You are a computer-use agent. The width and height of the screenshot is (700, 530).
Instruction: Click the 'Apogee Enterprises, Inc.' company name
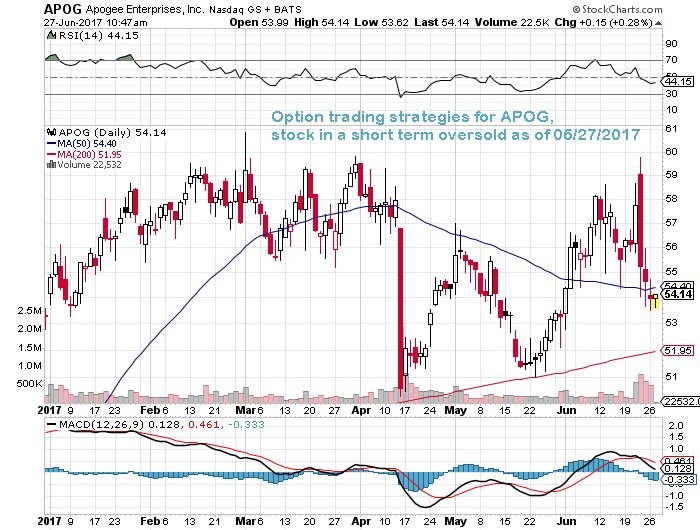click(145, 9)
